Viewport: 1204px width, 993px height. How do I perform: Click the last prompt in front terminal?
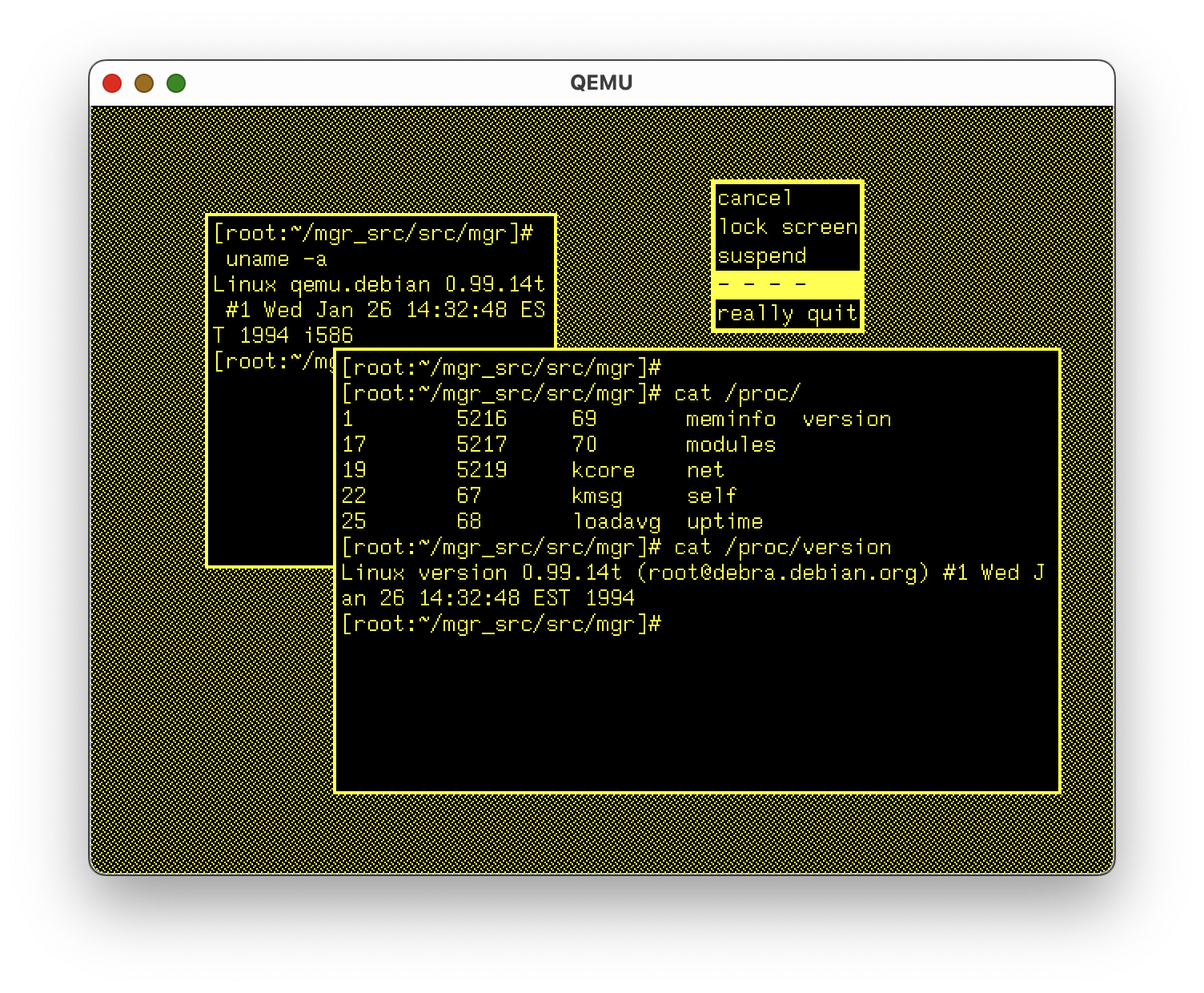coord(501,624)
